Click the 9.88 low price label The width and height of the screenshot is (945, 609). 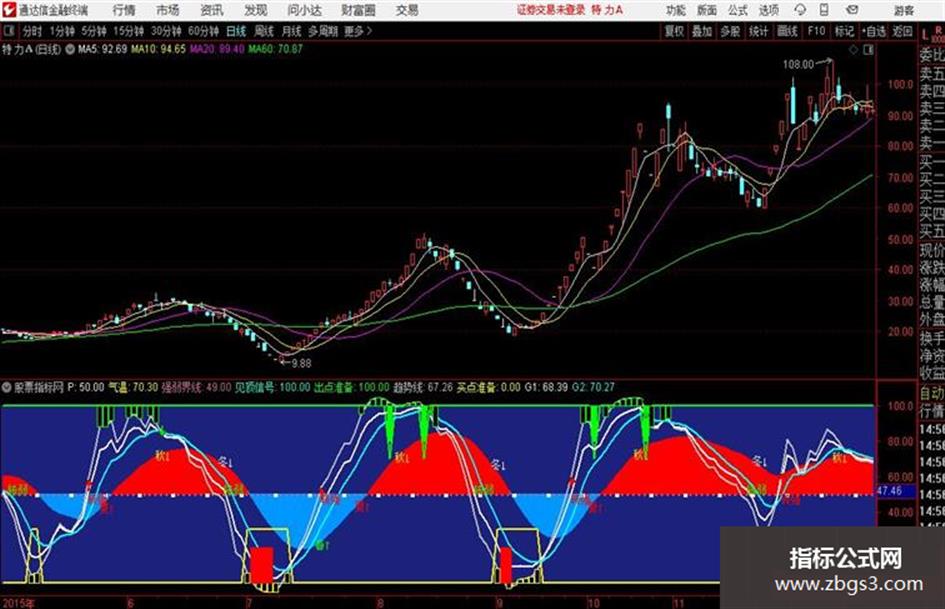301,363
